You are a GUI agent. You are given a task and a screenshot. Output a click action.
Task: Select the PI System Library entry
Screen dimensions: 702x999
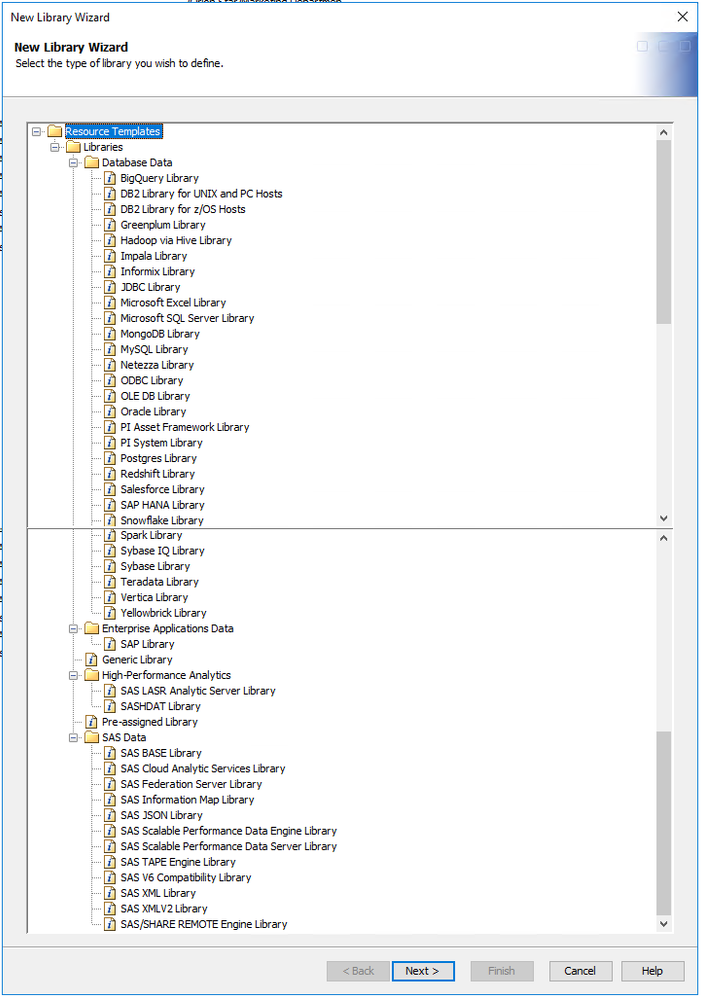pyautogui.click(x=161, y=443)
